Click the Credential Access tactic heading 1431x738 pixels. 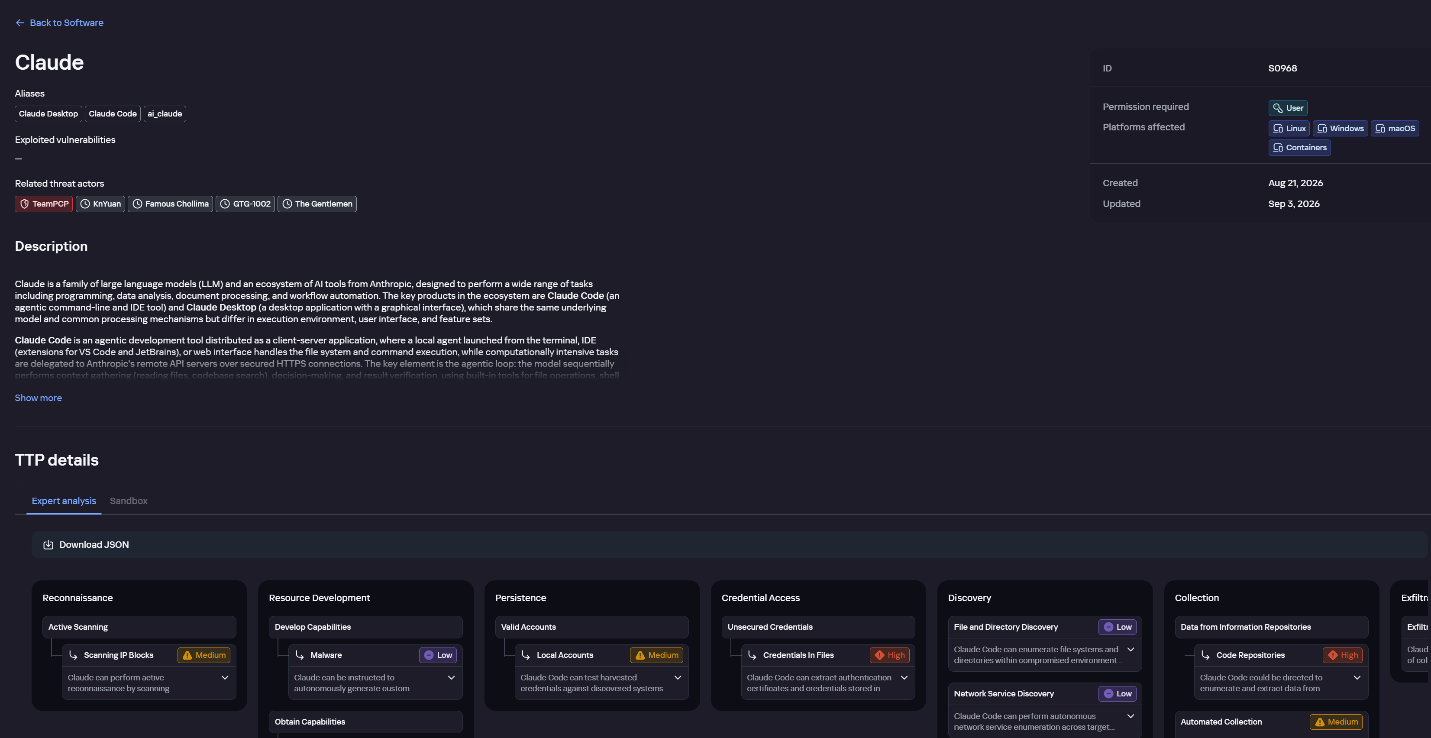[761, 598]
